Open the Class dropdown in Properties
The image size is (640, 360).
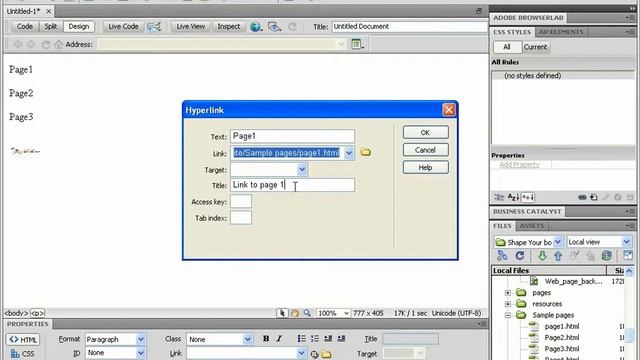247,339
